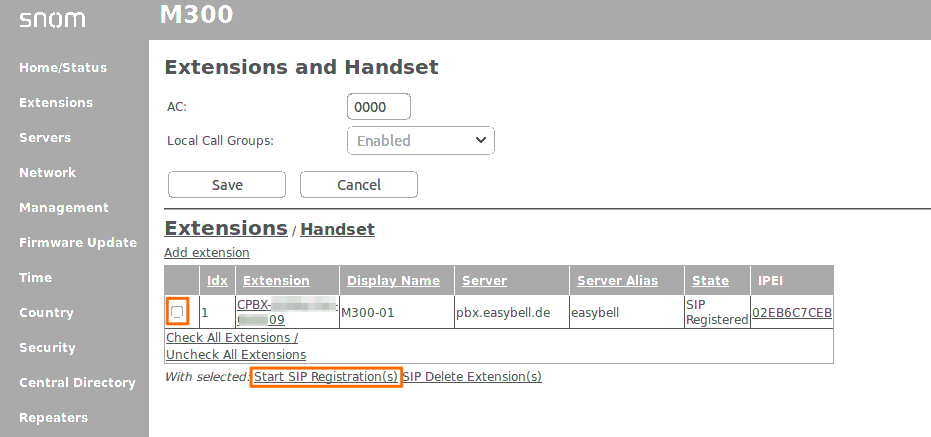The height and width of the screenshot is (437, 931).
Task: Open Home/Status in the sidebar
Action: point(62,68)
